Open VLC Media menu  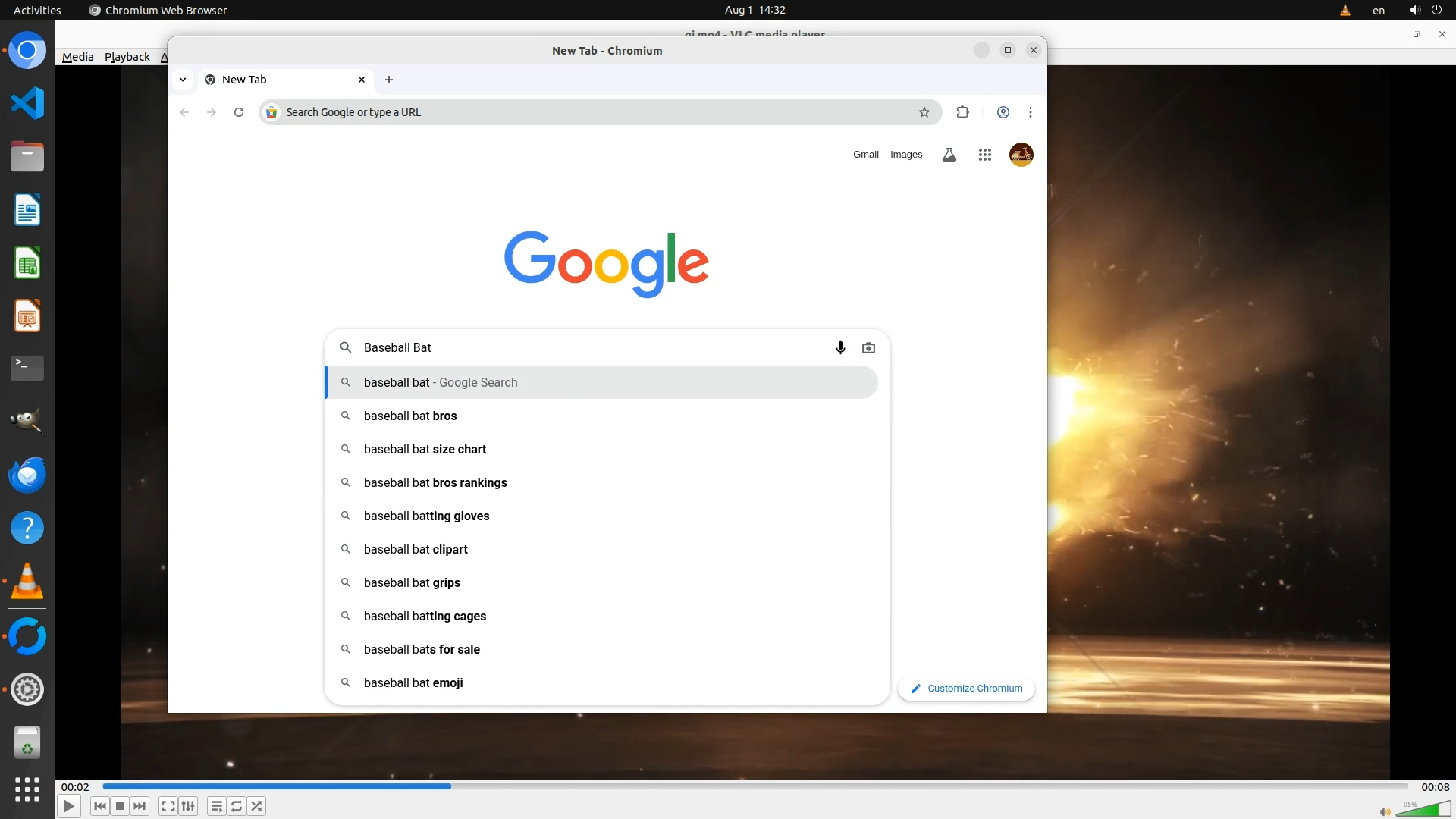click(77, 57)
